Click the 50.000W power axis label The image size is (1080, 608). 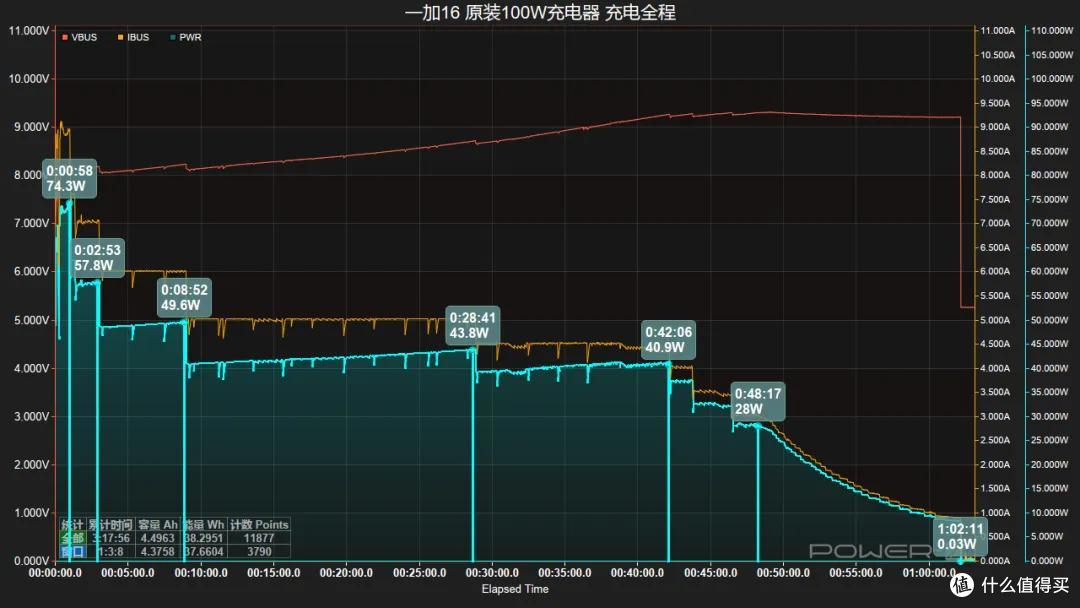pyautogui.click(x=1052, y=320)
